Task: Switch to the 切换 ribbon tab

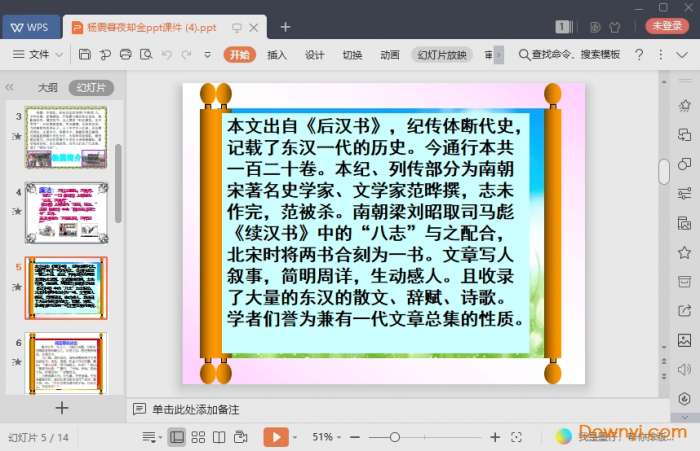Action: click(352, 54)
